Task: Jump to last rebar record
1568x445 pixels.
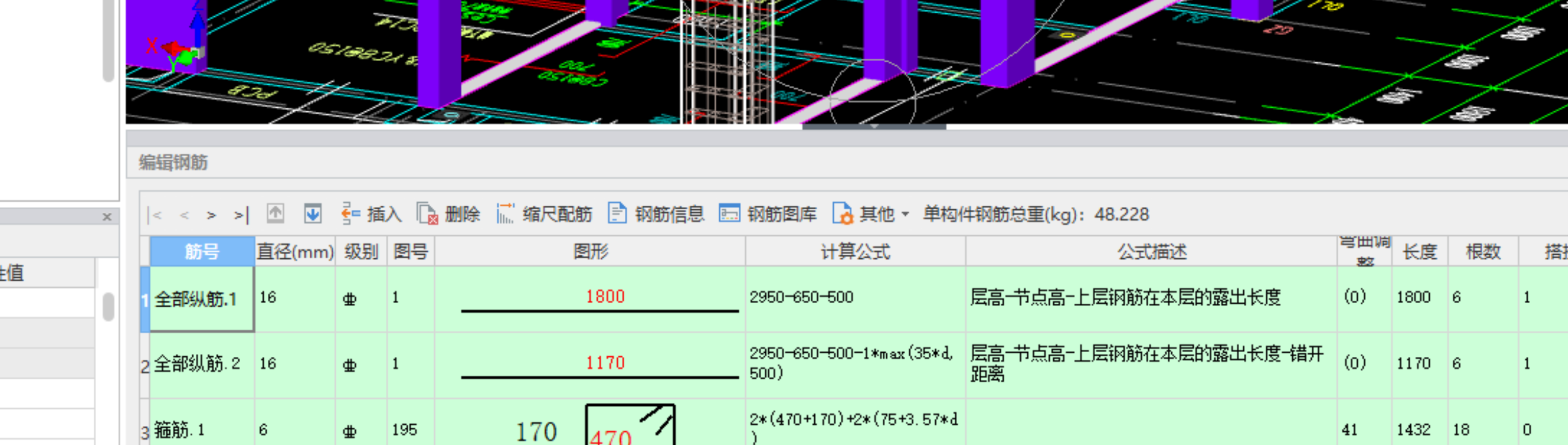Action: pyautogui.click(x=242, y=214)
